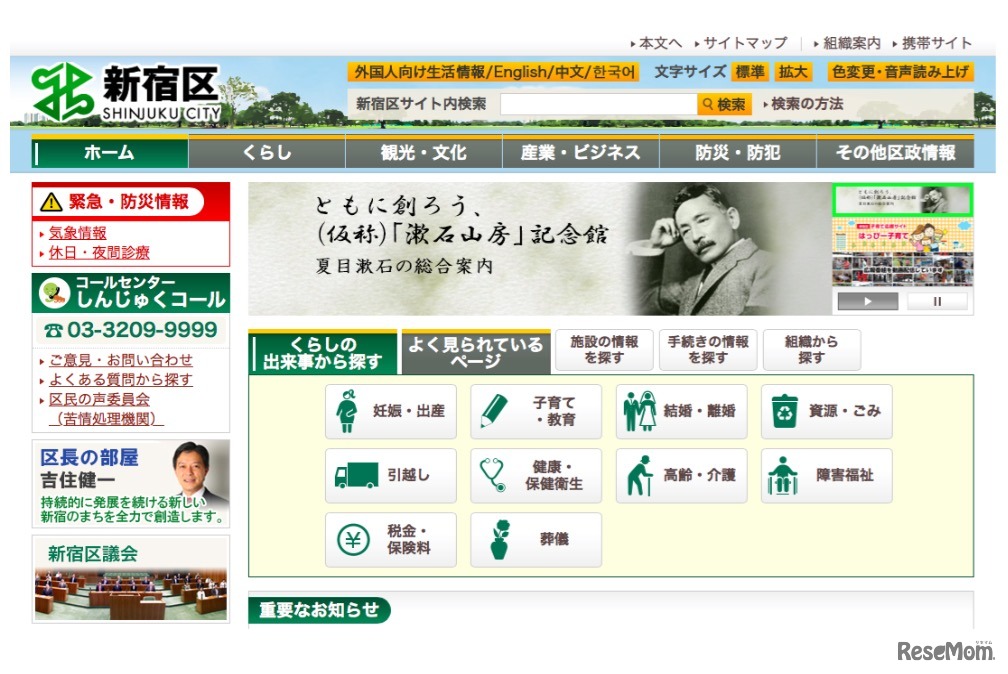
Task: Open the recycling and garbage icon (資源・ごみ)
Action: [x=784, y=411]
